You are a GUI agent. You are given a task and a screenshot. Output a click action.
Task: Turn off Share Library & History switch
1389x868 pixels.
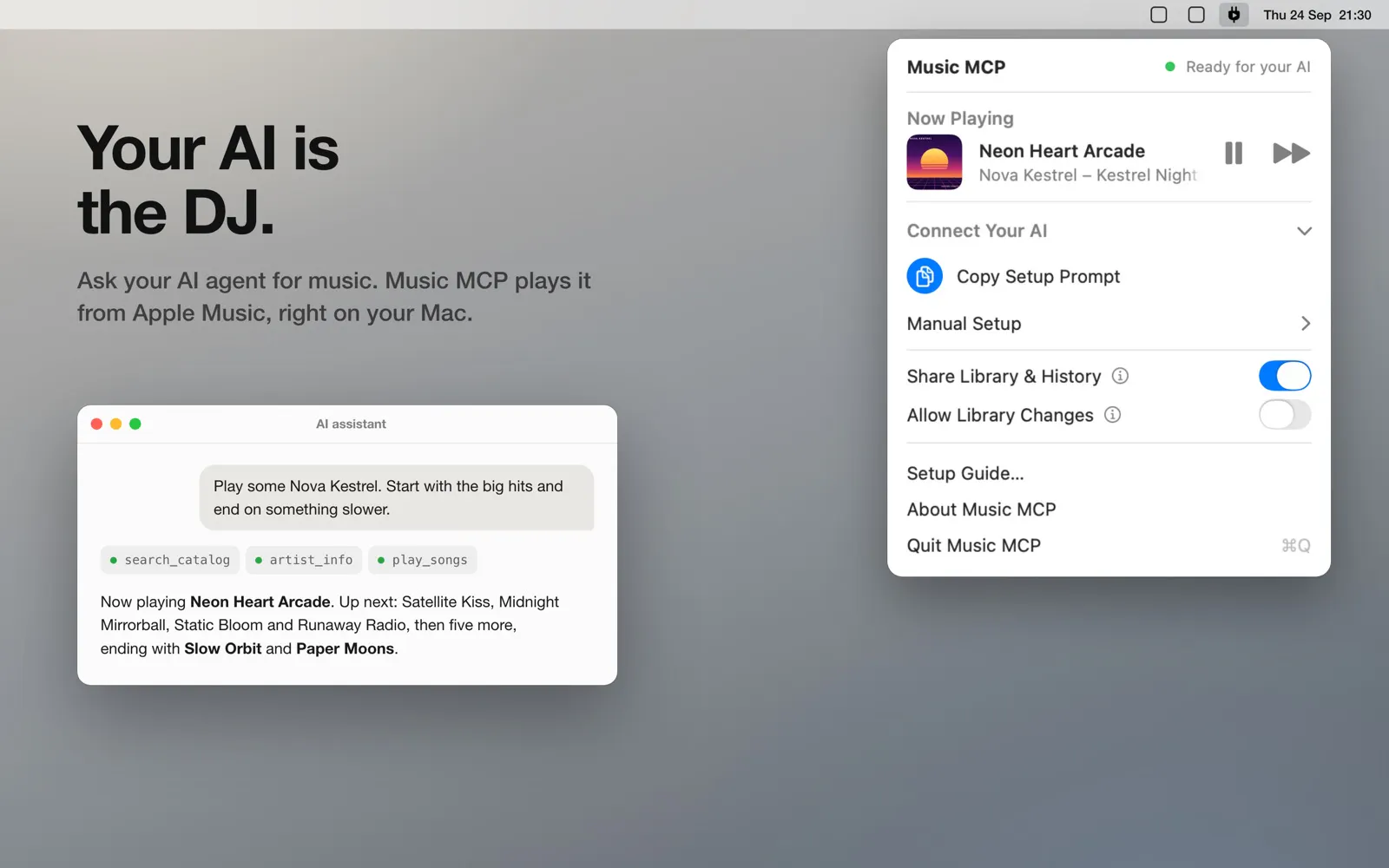tap(1285, 376)
